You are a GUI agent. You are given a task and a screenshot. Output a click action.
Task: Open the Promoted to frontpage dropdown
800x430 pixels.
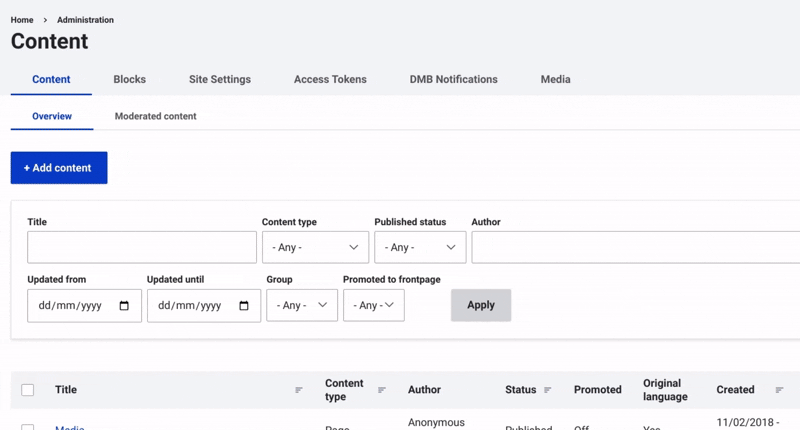(373, 306)
